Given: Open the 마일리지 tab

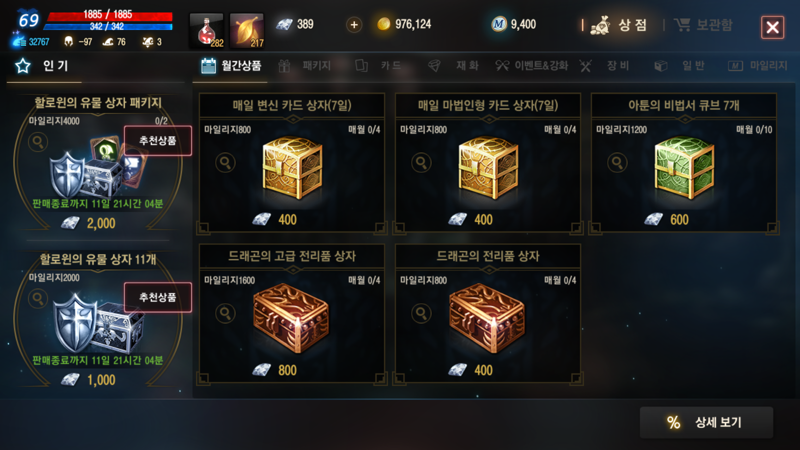Looking at the screenshot, I should click(x=758, y=66).
